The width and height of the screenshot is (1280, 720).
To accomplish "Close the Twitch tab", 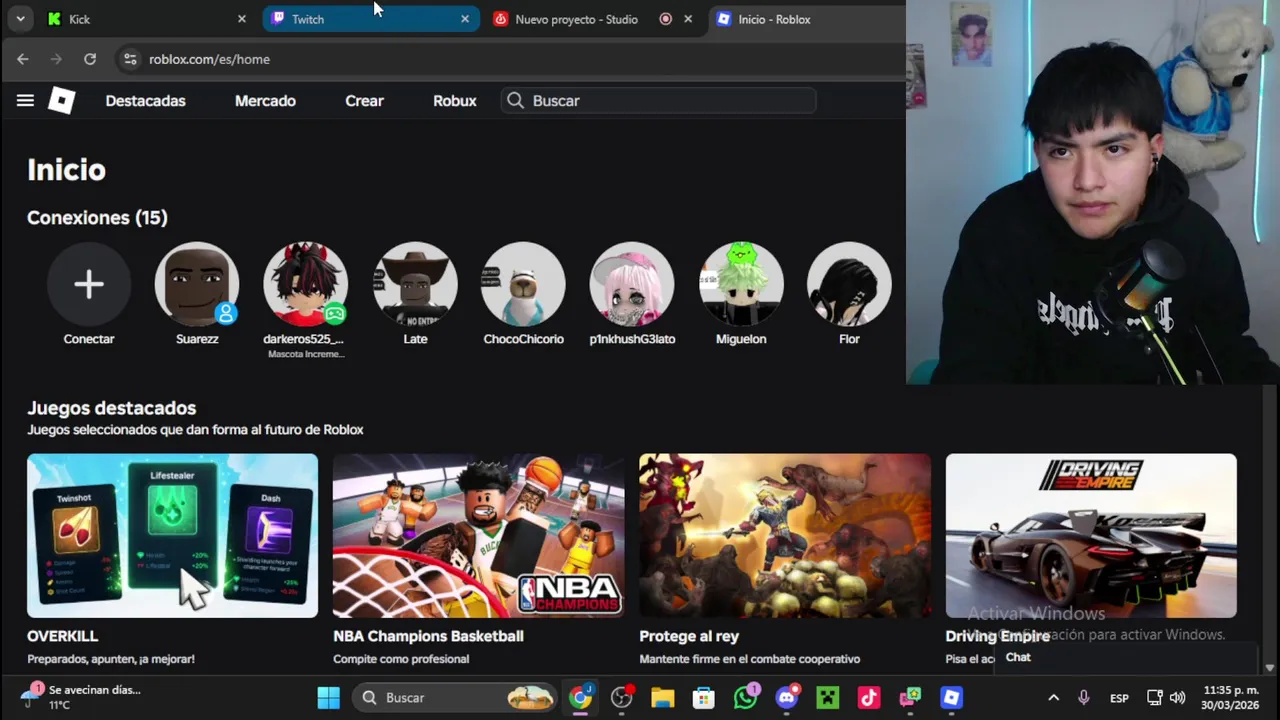I will [464, 19].
